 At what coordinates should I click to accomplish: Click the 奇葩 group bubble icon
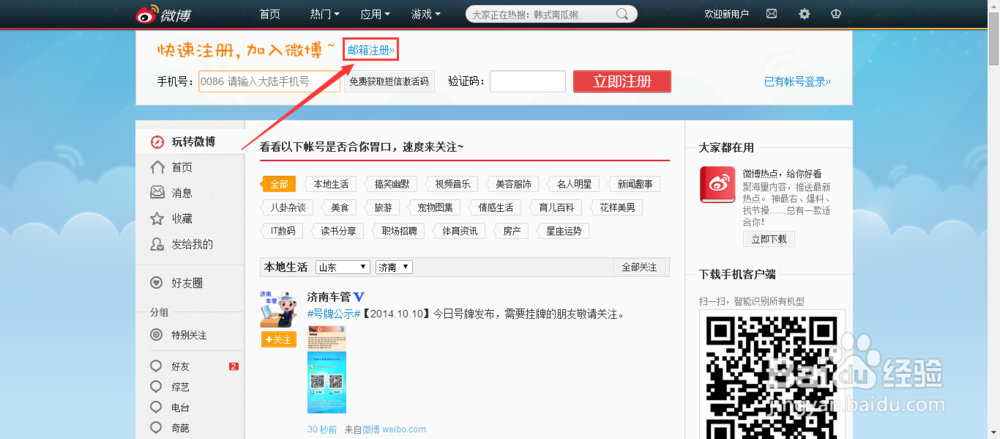click(x=156, y=428)
